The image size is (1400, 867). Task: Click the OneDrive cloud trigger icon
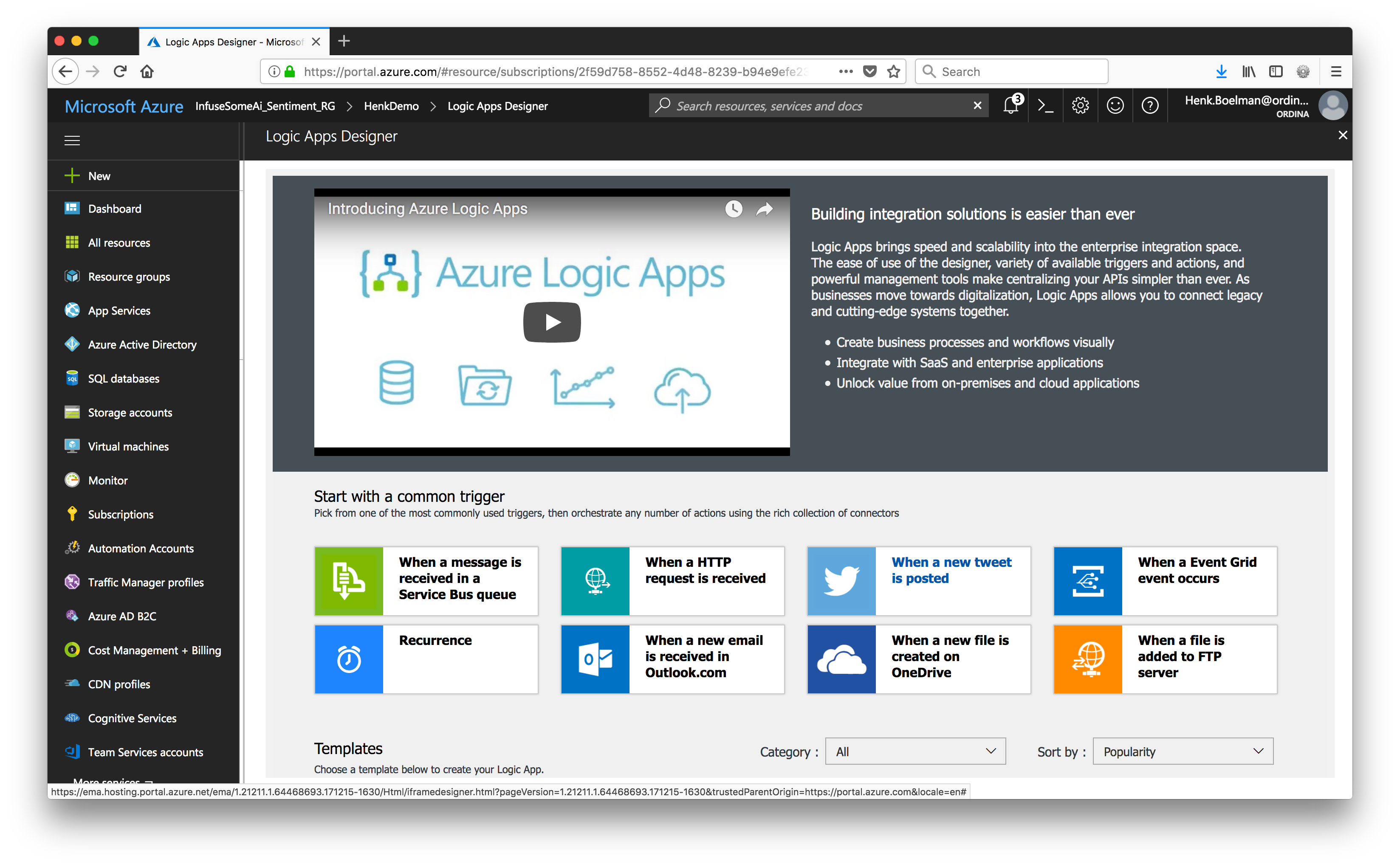[841, 659]
